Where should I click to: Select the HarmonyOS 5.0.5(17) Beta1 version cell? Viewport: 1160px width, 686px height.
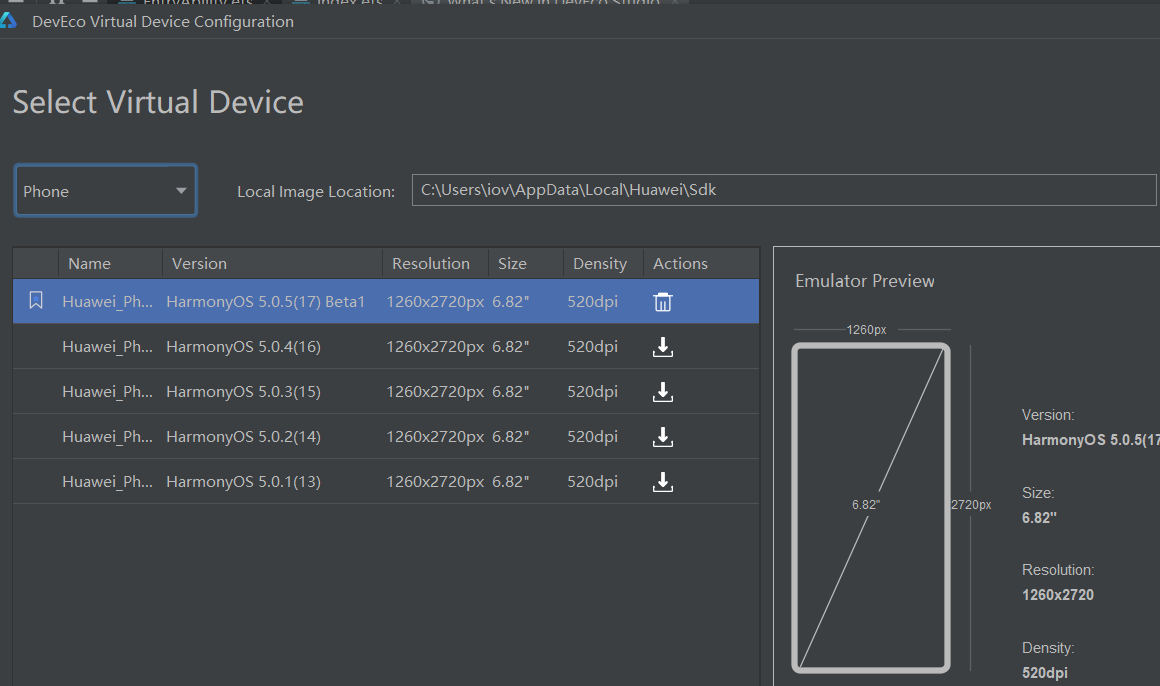[266, 302]
